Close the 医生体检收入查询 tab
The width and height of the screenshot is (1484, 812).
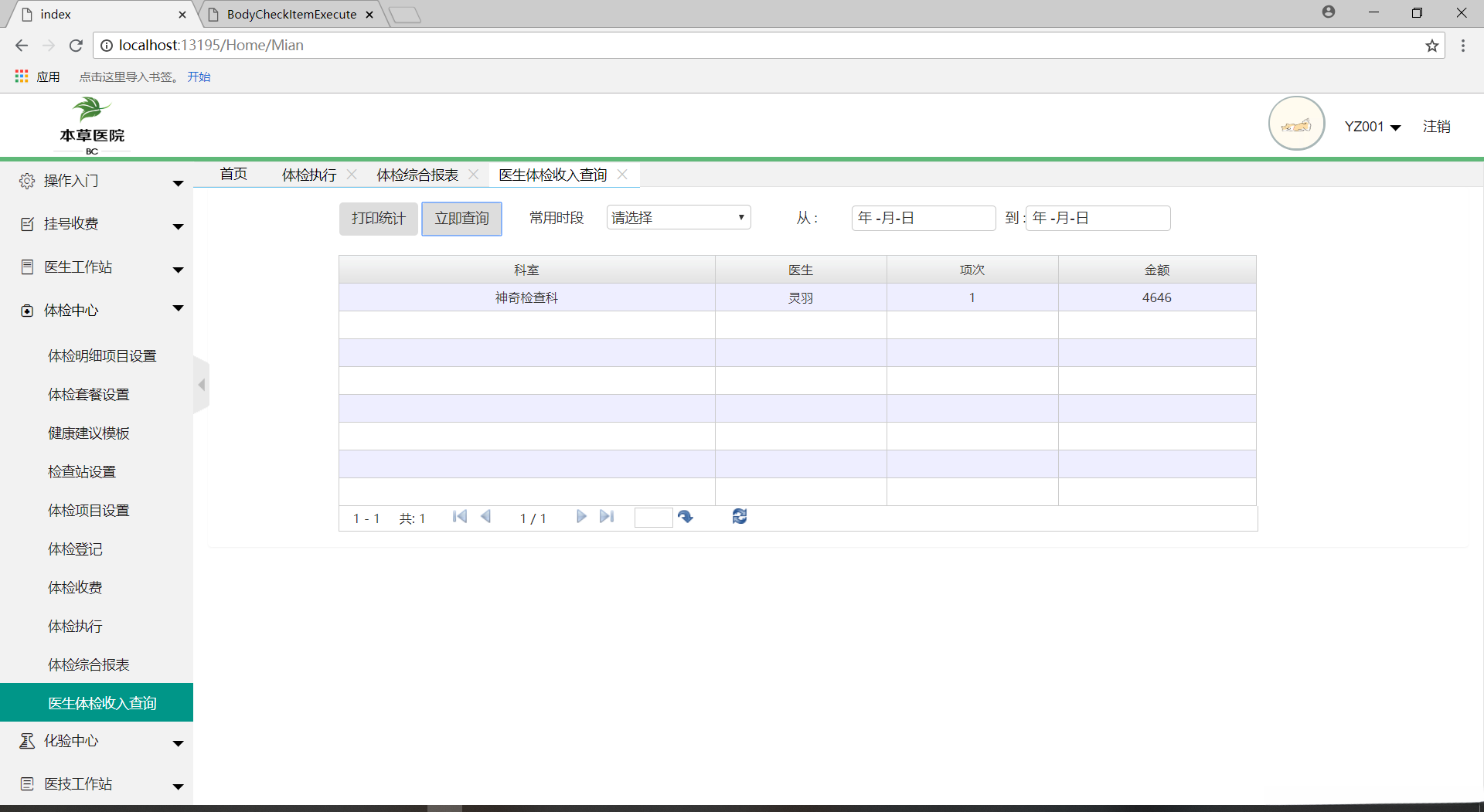point(622,175)
